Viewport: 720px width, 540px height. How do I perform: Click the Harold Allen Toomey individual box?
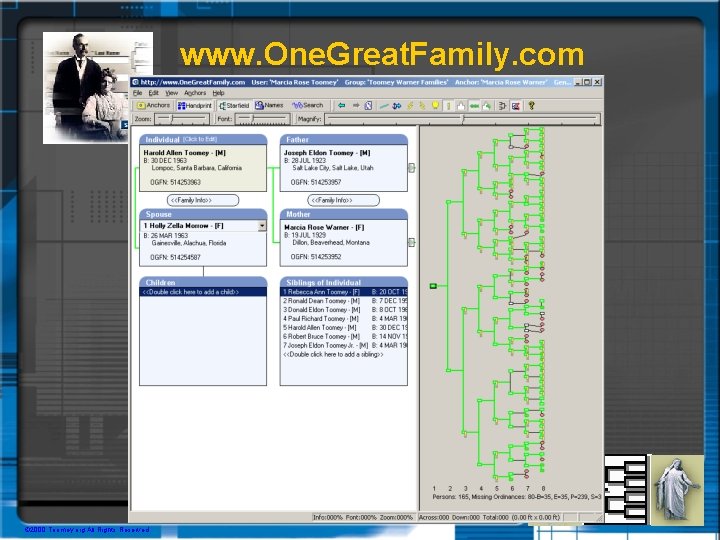point(203,168)
